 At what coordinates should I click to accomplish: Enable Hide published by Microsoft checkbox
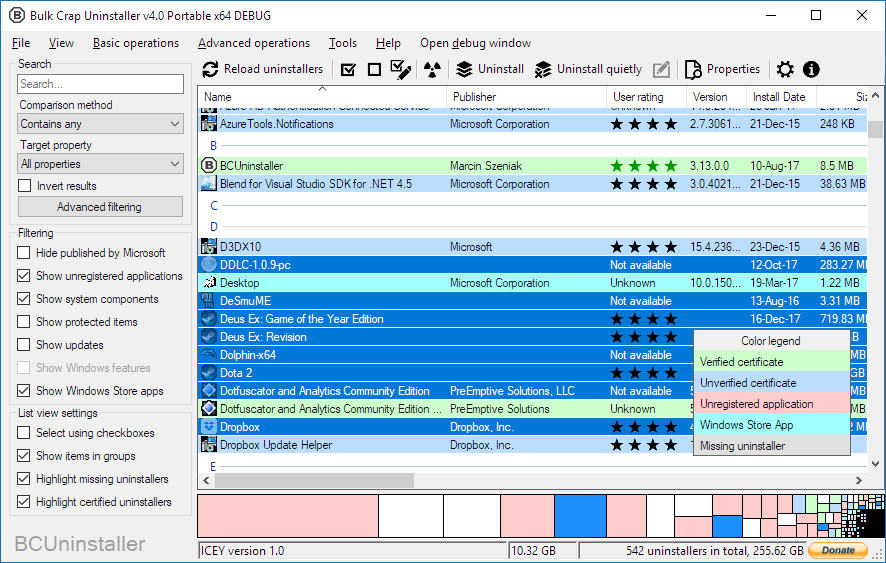click(x=25, y=253)
